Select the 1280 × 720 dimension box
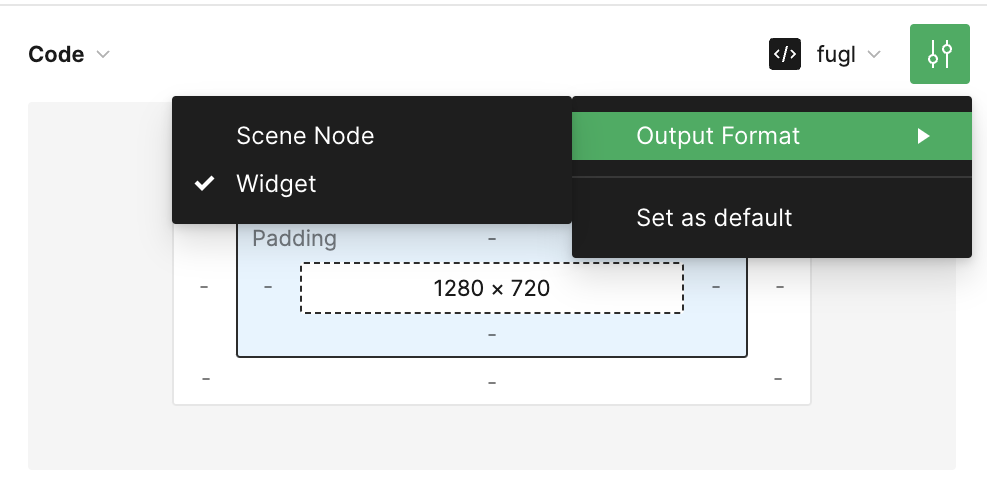The height and width of the screenshot is (486, 987). click(x=491, y=288)
